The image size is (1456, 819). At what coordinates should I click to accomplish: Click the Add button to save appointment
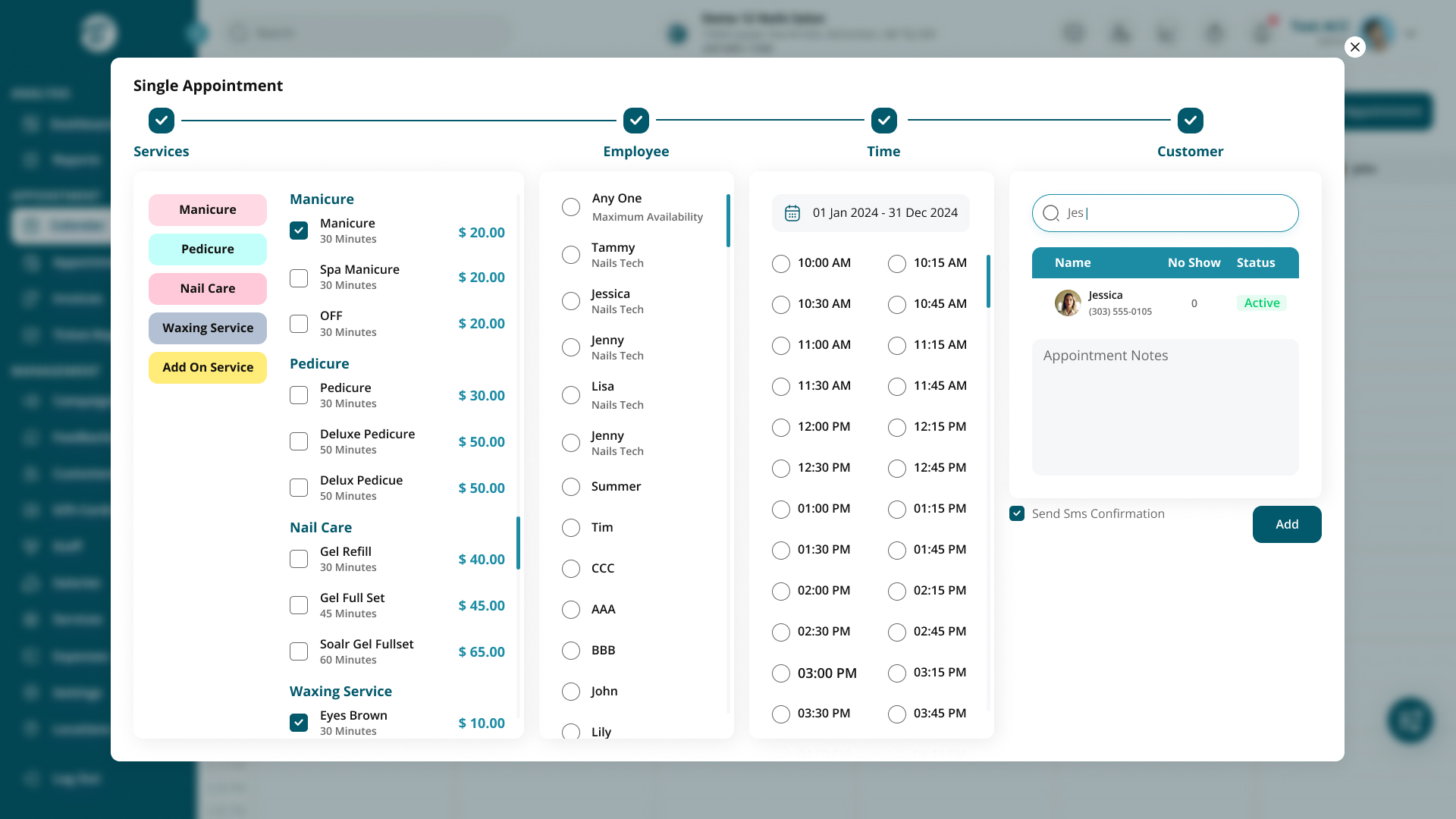(x=1287, y=524)
